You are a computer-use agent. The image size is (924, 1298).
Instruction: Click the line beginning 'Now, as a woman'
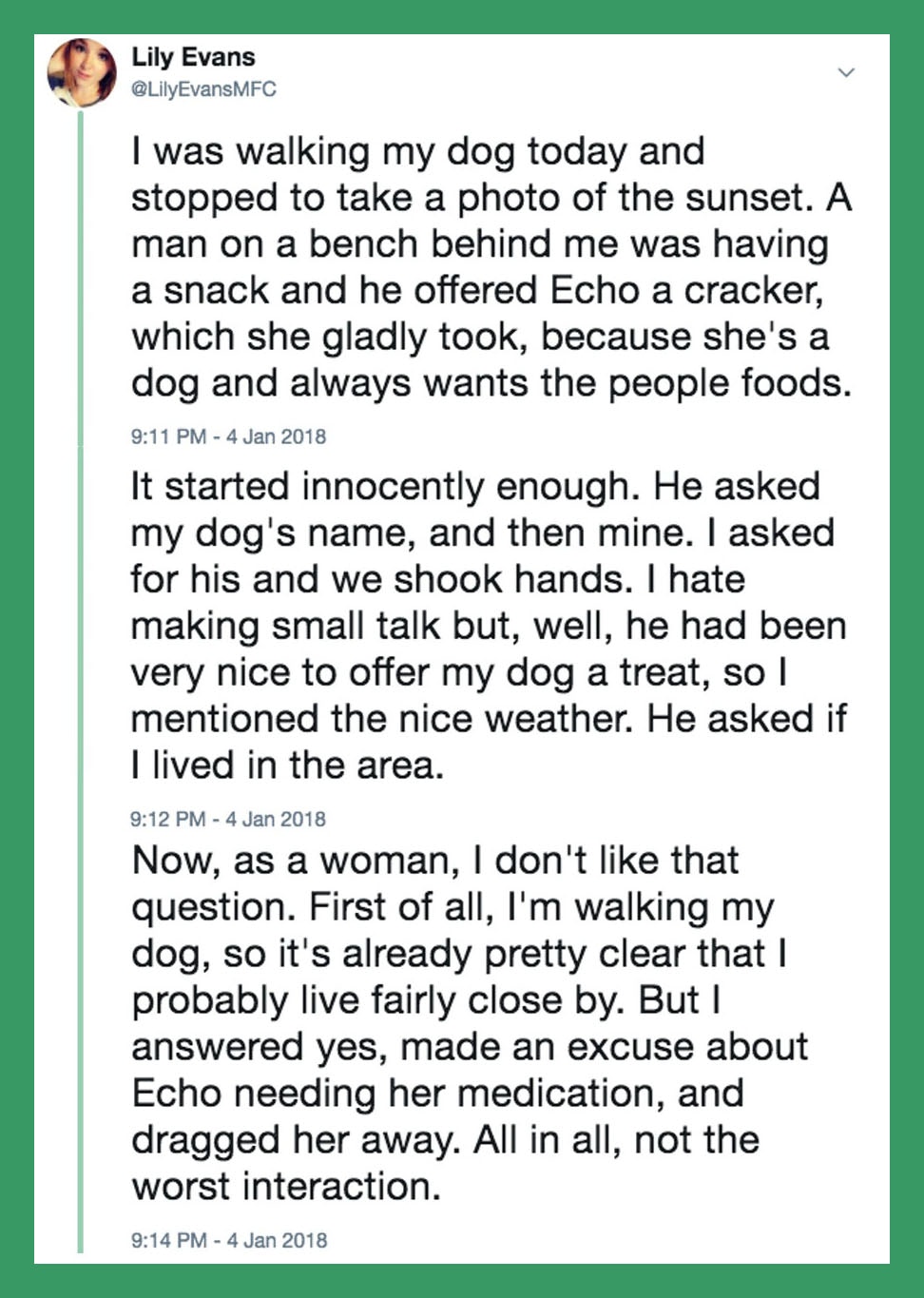tap(435, 860)
